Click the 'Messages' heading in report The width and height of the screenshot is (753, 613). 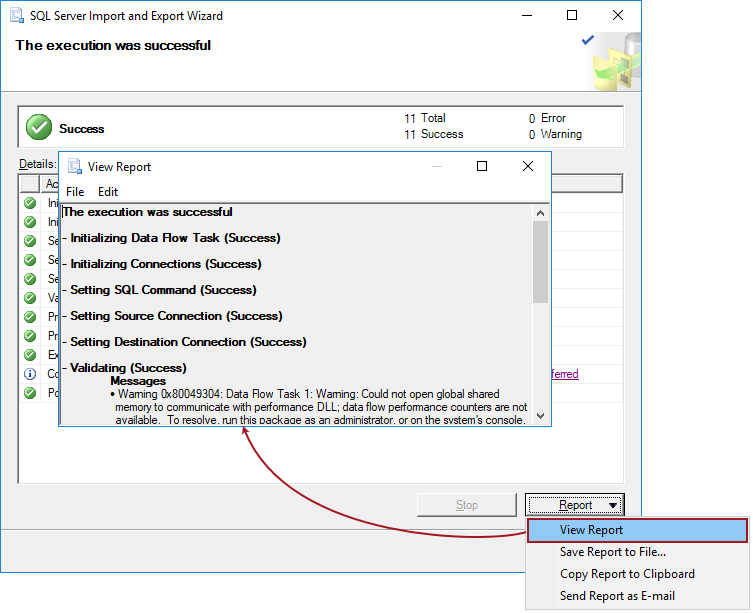click(x=138, y=381)
